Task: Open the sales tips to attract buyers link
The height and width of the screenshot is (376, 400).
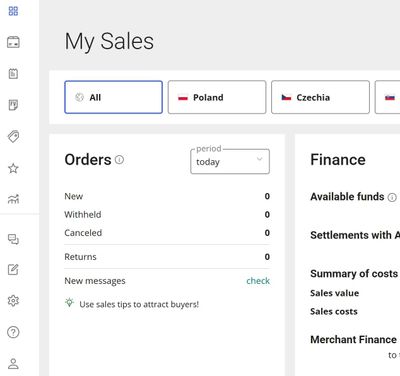Action: (x=139, y=304)
